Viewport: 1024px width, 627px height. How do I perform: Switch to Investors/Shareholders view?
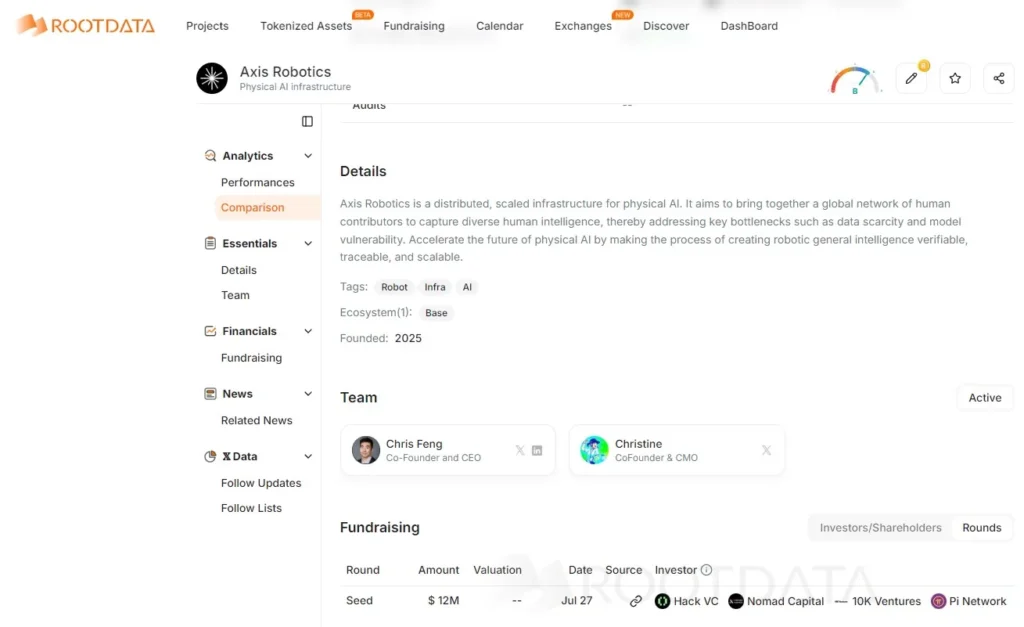click(880, 528)
